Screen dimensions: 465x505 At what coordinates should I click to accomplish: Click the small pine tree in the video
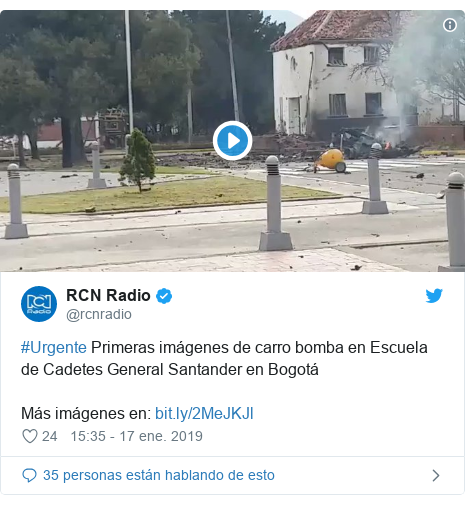tap(137, 161)
